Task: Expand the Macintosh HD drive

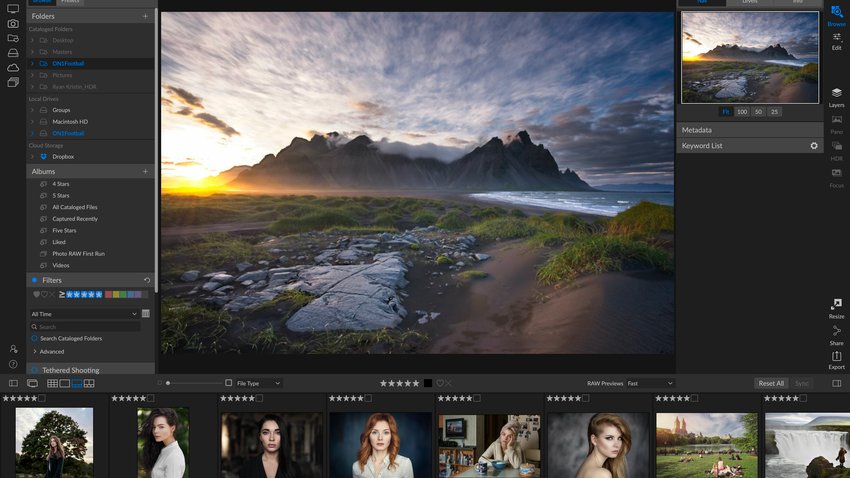Action: (x=32, y=122)
